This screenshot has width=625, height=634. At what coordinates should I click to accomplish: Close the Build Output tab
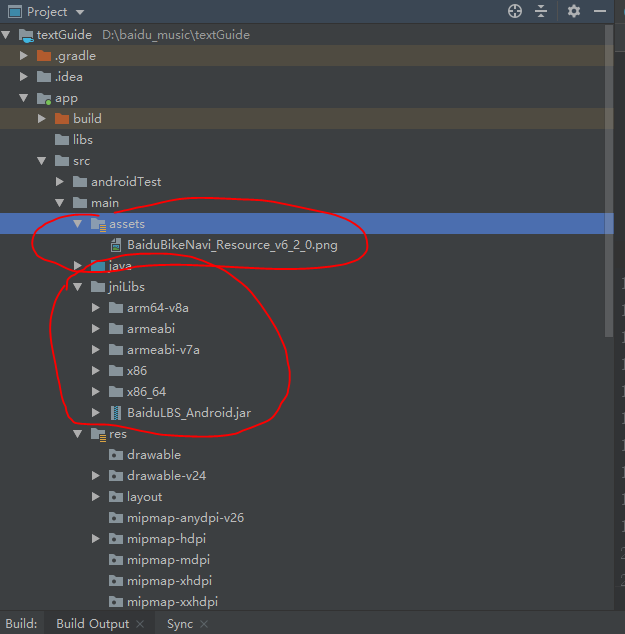140,624
